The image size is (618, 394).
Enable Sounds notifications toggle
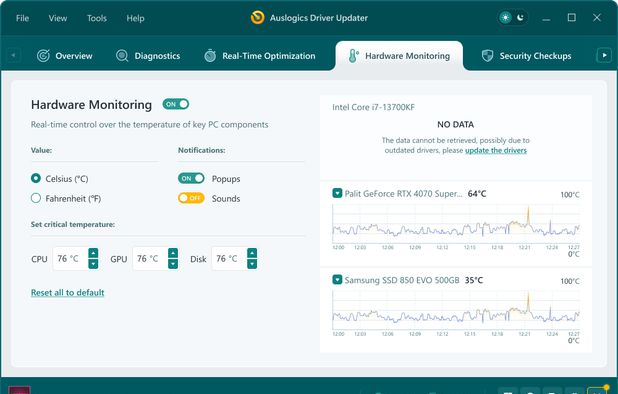click(x=191, y=198)
